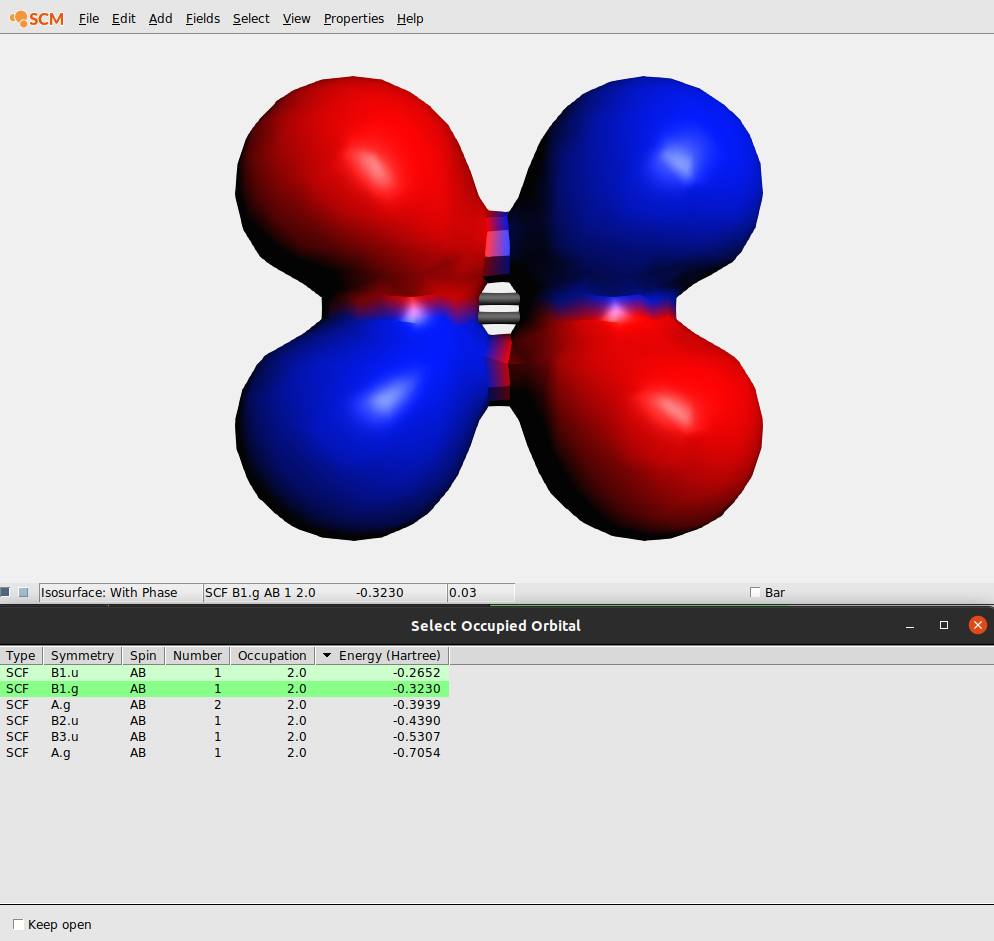Check the Keep open checkbox
Screen dimensions: 994x941
[17, 924]
